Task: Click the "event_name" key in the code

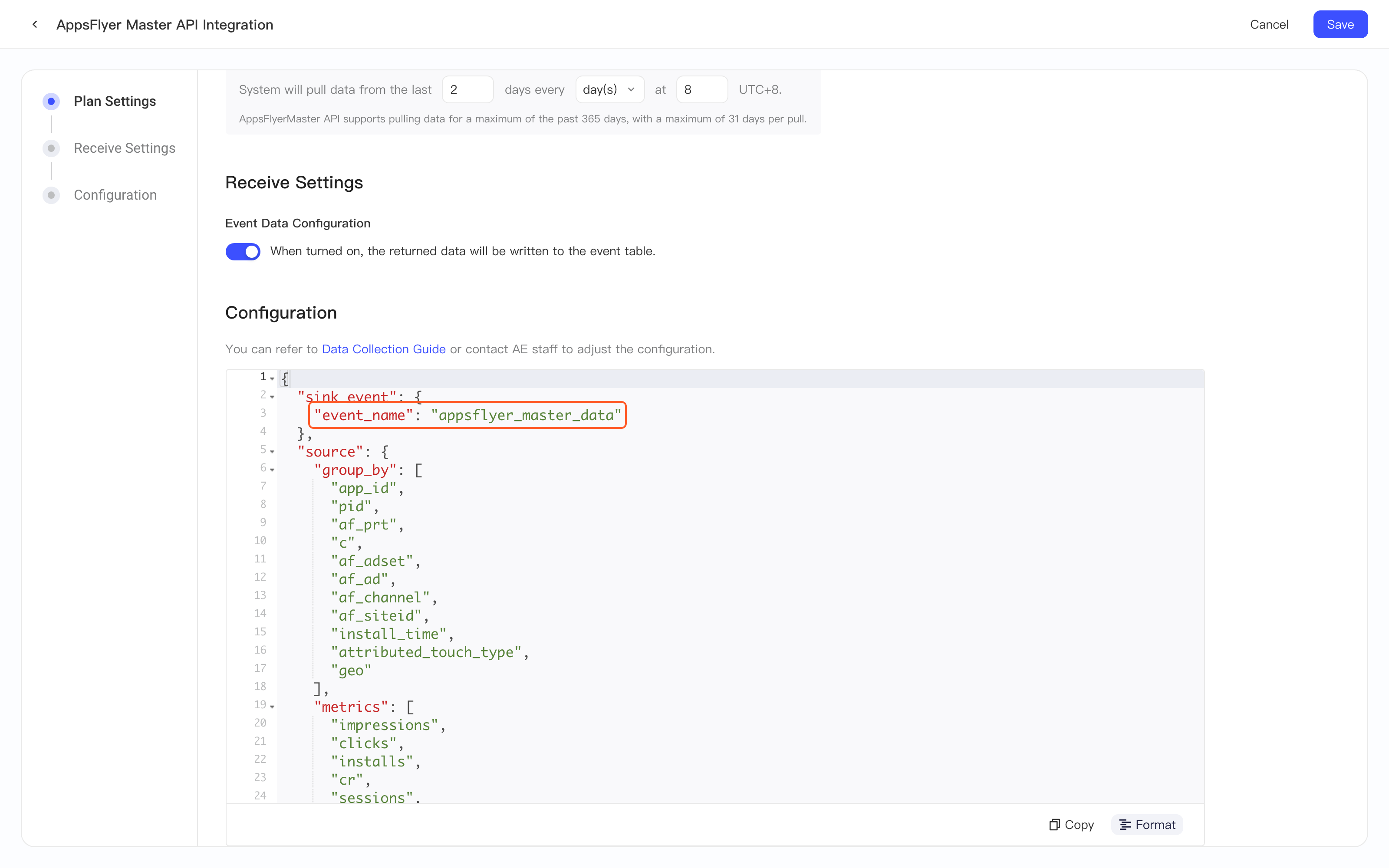Action: point(363,415)
